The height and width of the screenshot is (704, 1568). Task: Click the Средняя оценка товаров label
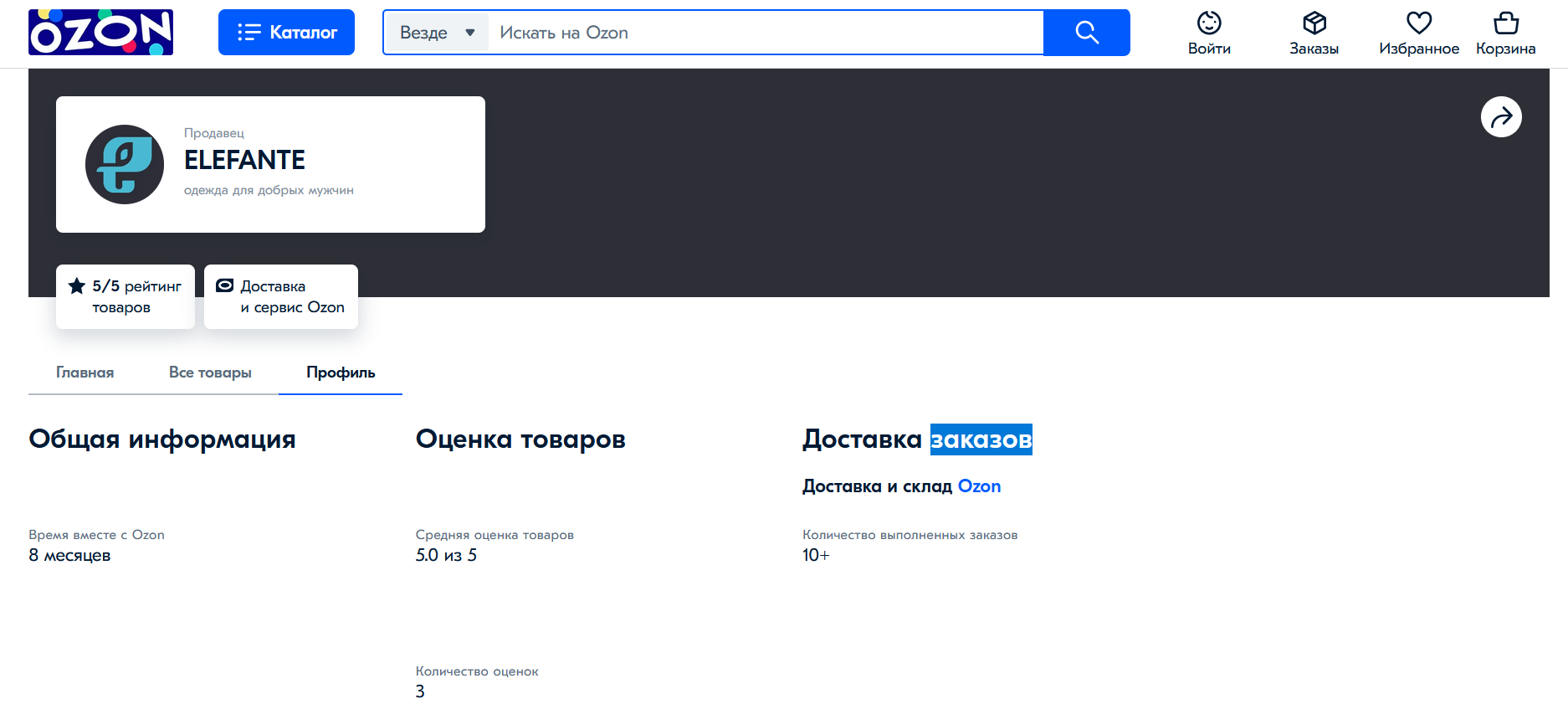coord(494,535)
